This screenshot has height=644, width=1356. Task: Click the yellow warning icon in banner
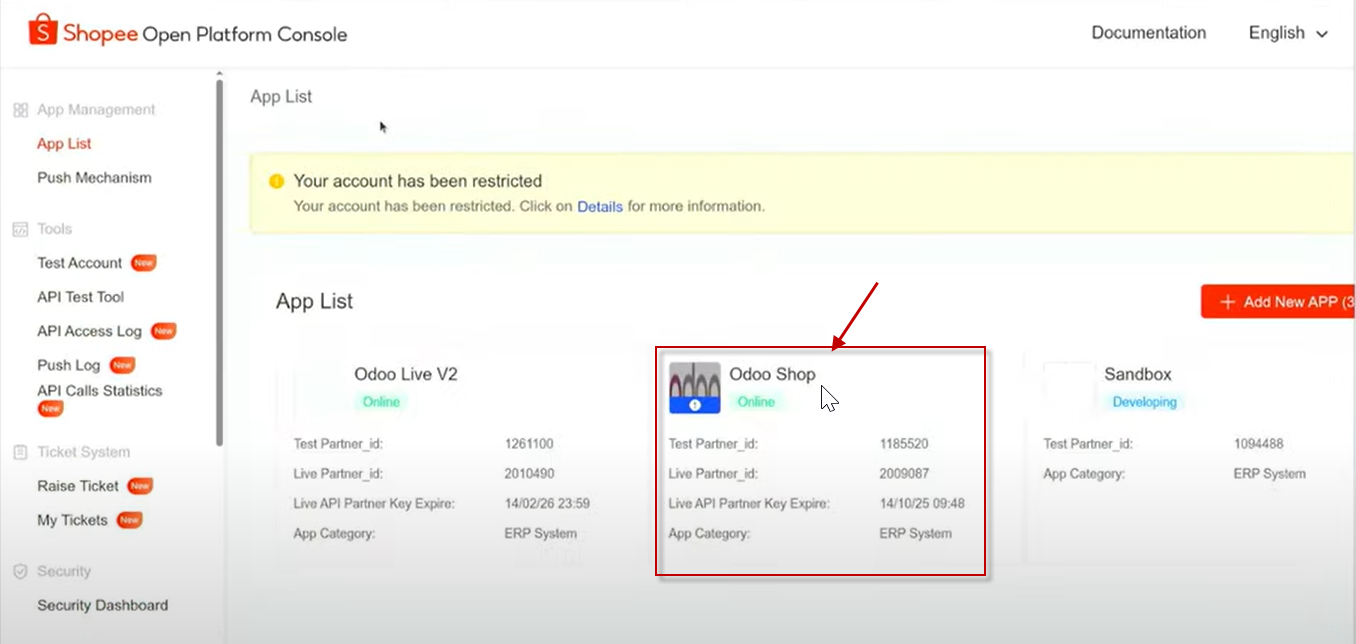[x=276, y=181]
